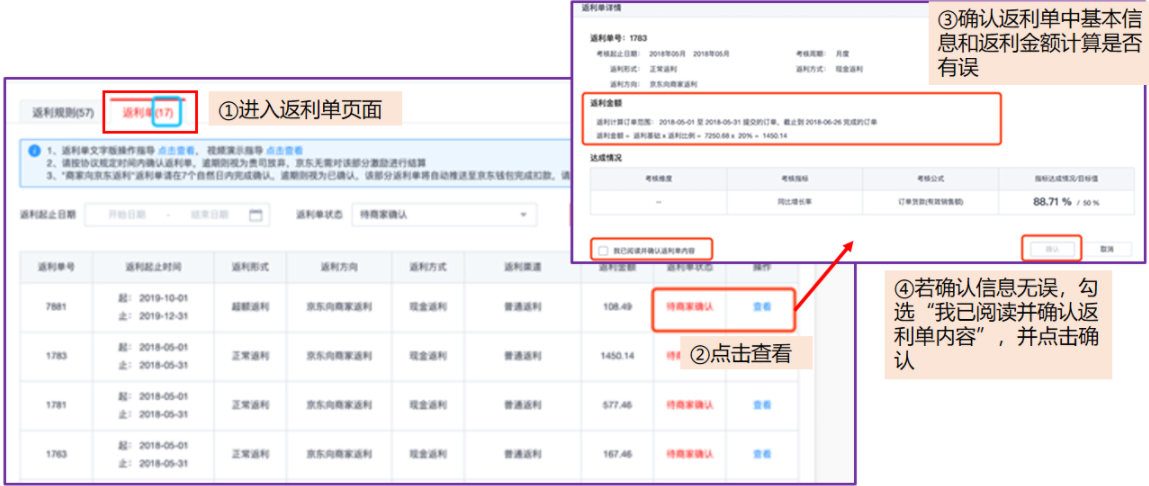Viewport: 1149px width, 486px height.
Task: Expand the 返利单状态 dropdown showing 待商家确认
Action: 443,215
